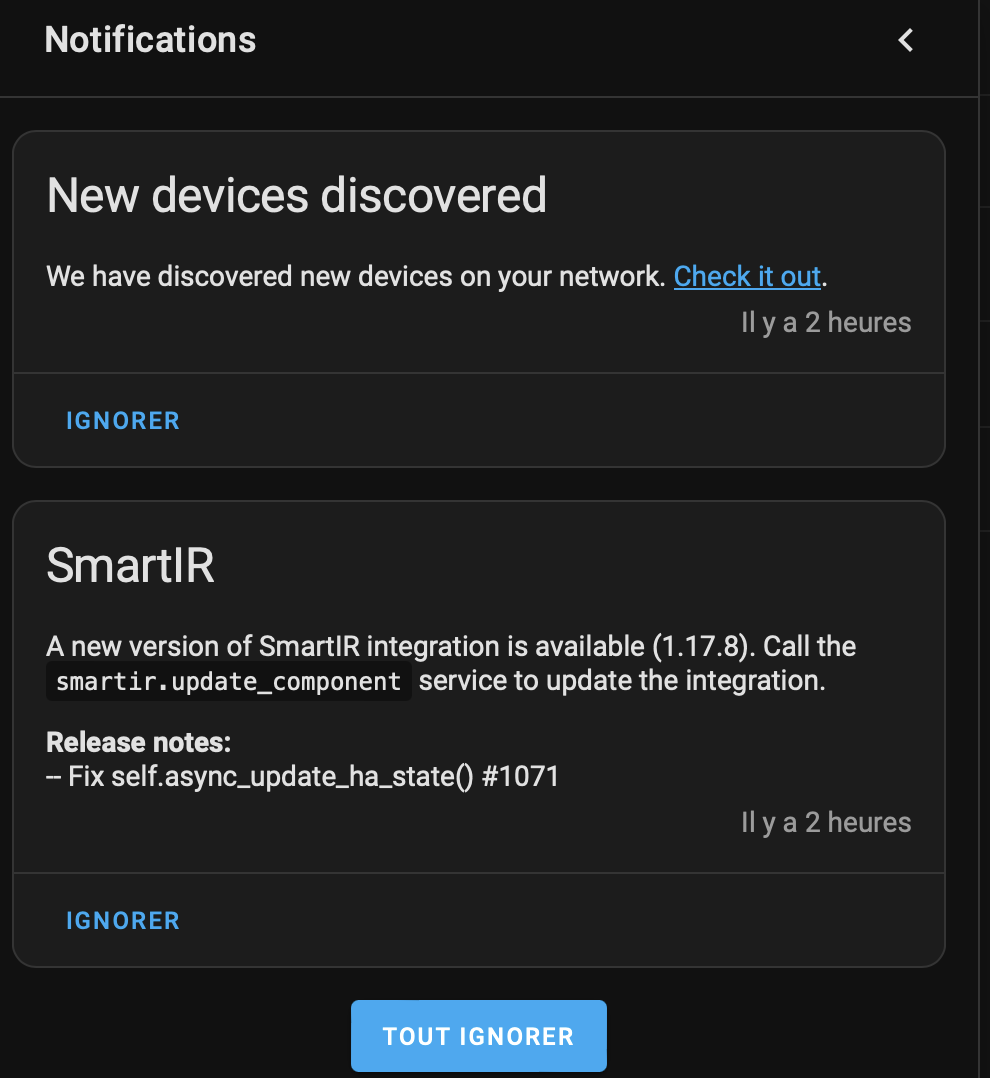Dismiss New devices discovered with IGNORER
Screen dimensions: 990x1078
(123, 421)
